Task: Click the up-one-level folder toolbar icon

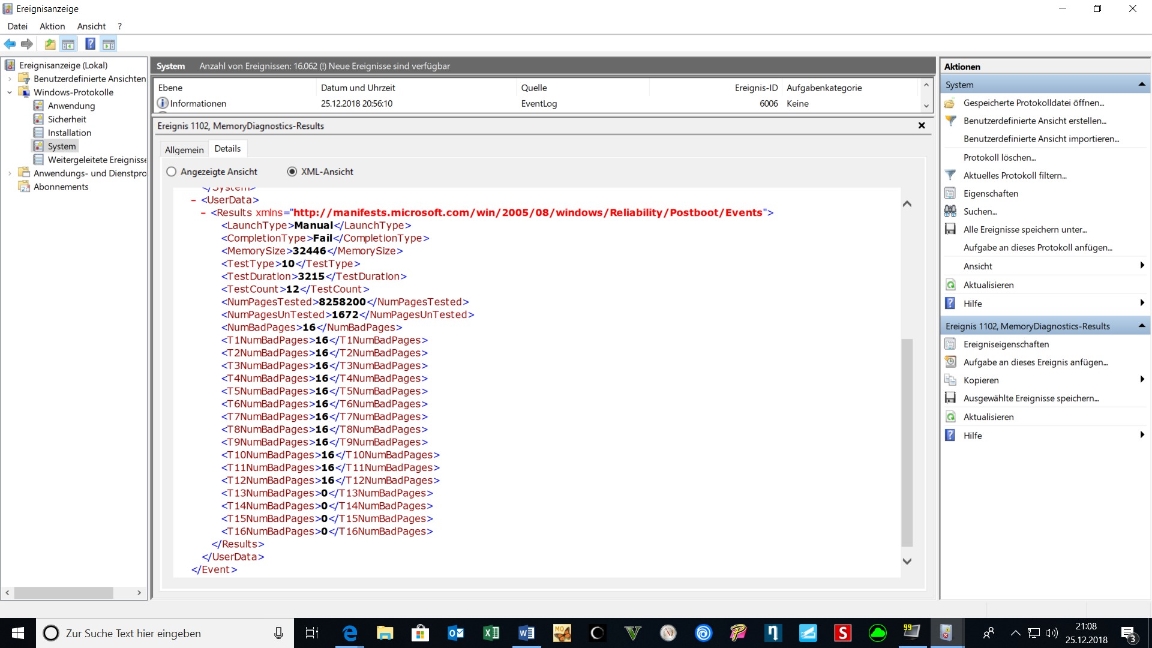Action: click(x=50, y=45)
